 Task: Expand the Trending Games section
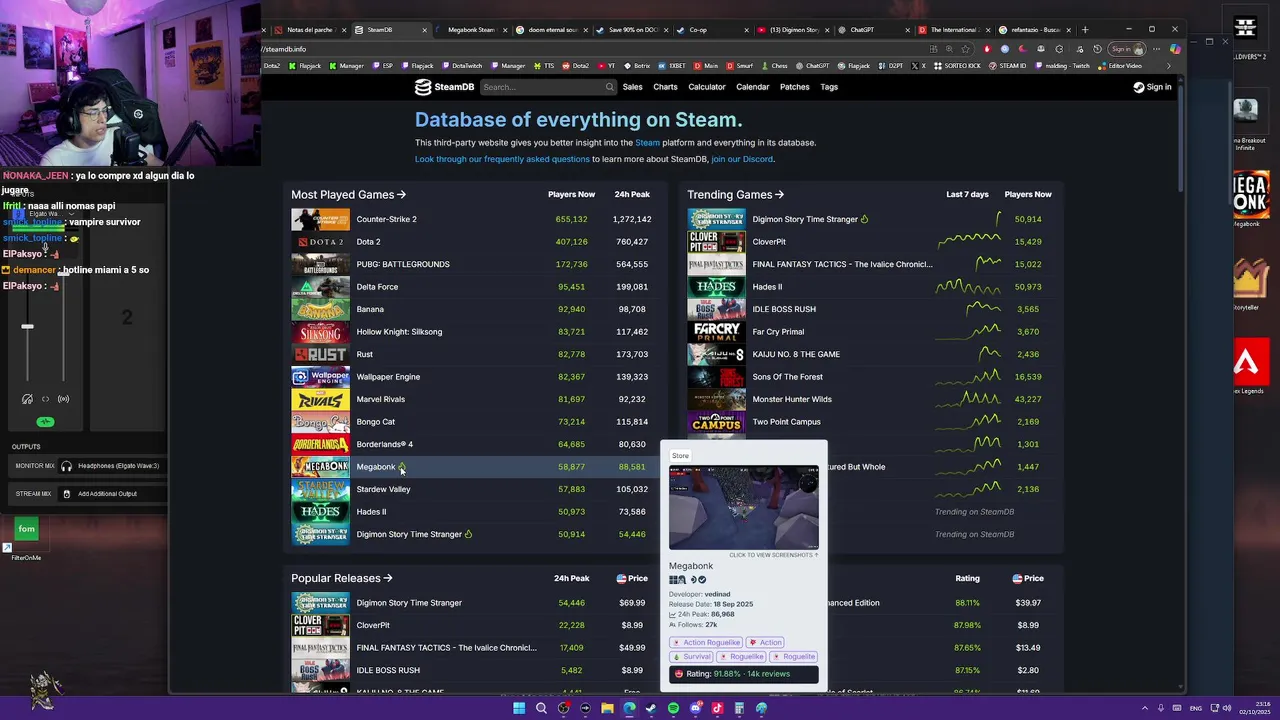pyautogui.click(x=735, y=195)
